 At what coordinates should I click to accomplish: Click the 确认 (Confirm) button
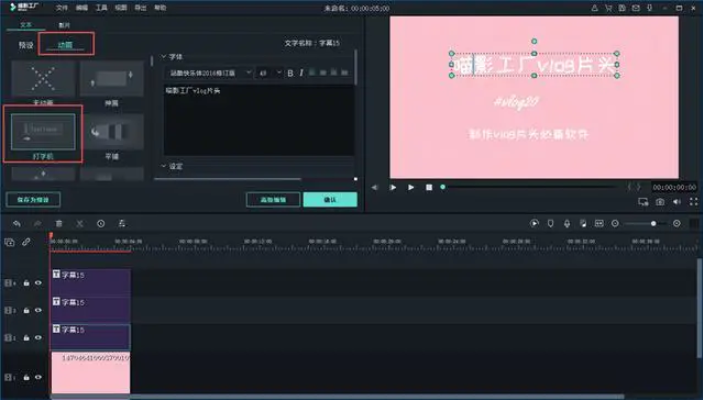pyautogui.click(x=330, y=199)
